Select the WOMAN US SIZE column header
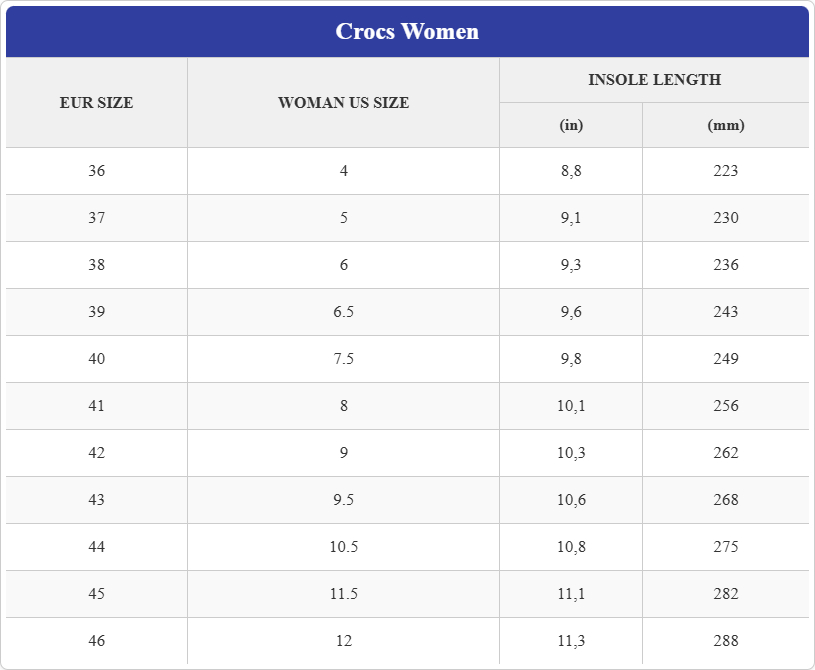815x670 pixels. click(x=344, y=102)
